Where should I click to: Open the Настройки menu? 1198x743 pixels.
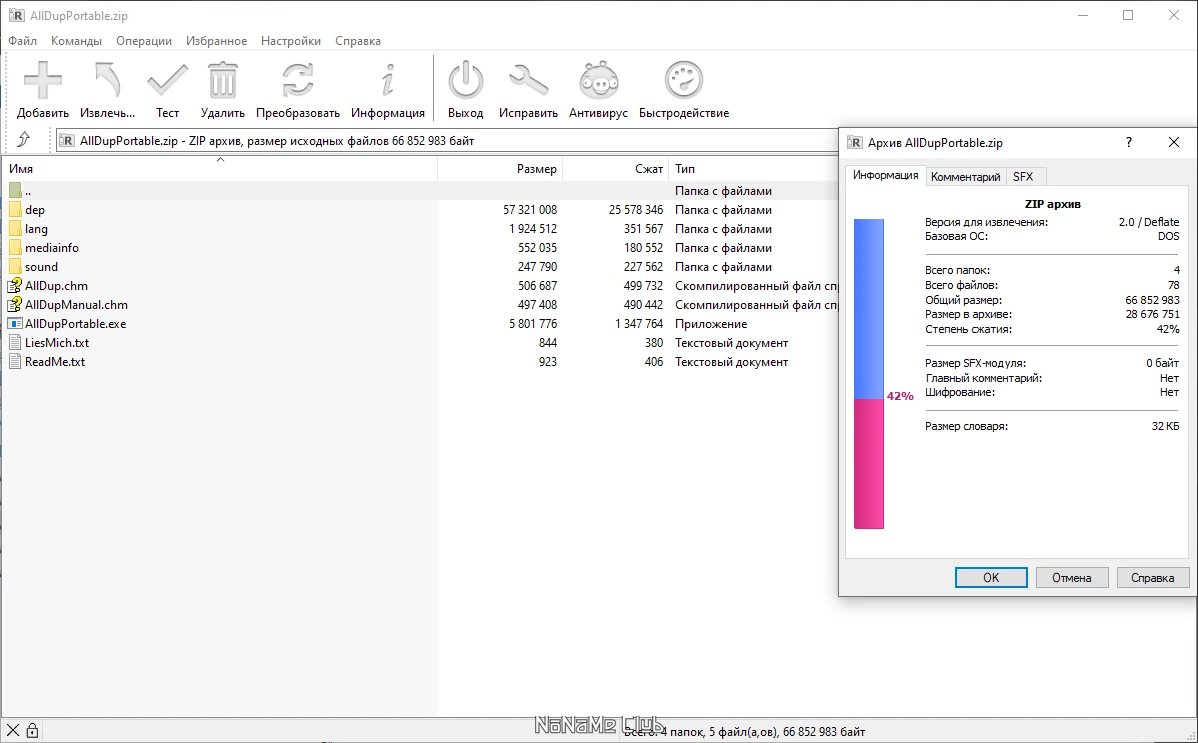pos(291,41)
